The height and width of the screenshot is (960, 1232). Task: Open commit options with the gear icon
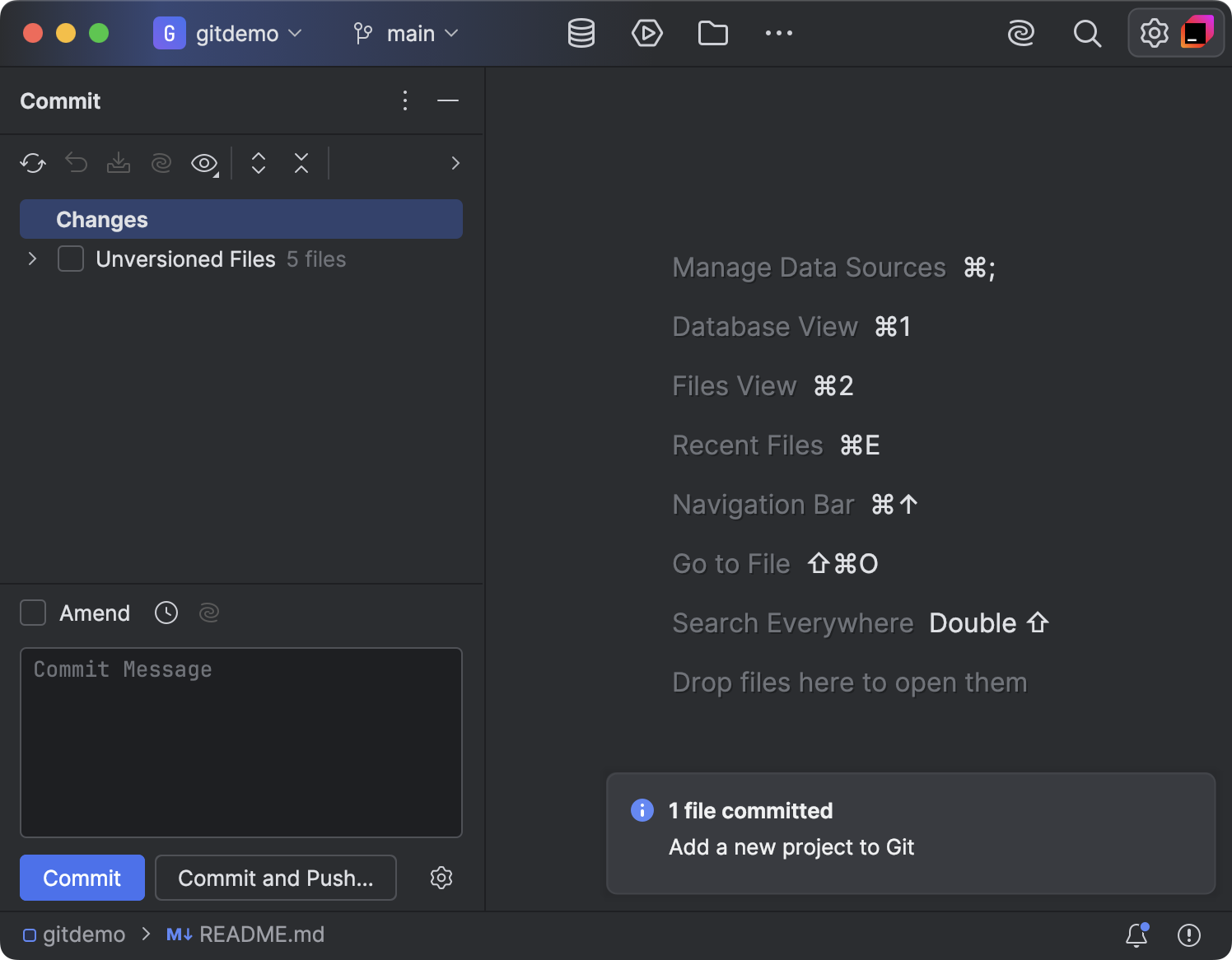tap(441, 878)
